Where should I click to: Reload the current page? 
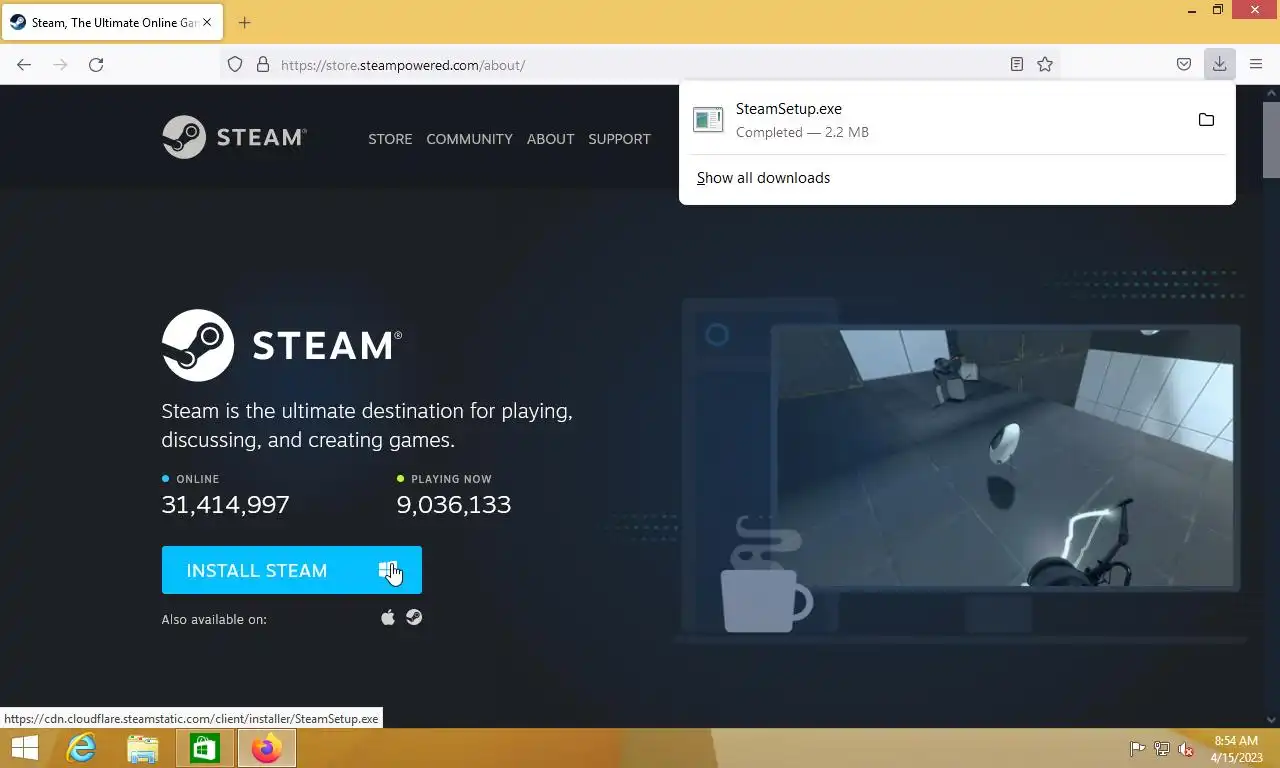tap(96, 65)
